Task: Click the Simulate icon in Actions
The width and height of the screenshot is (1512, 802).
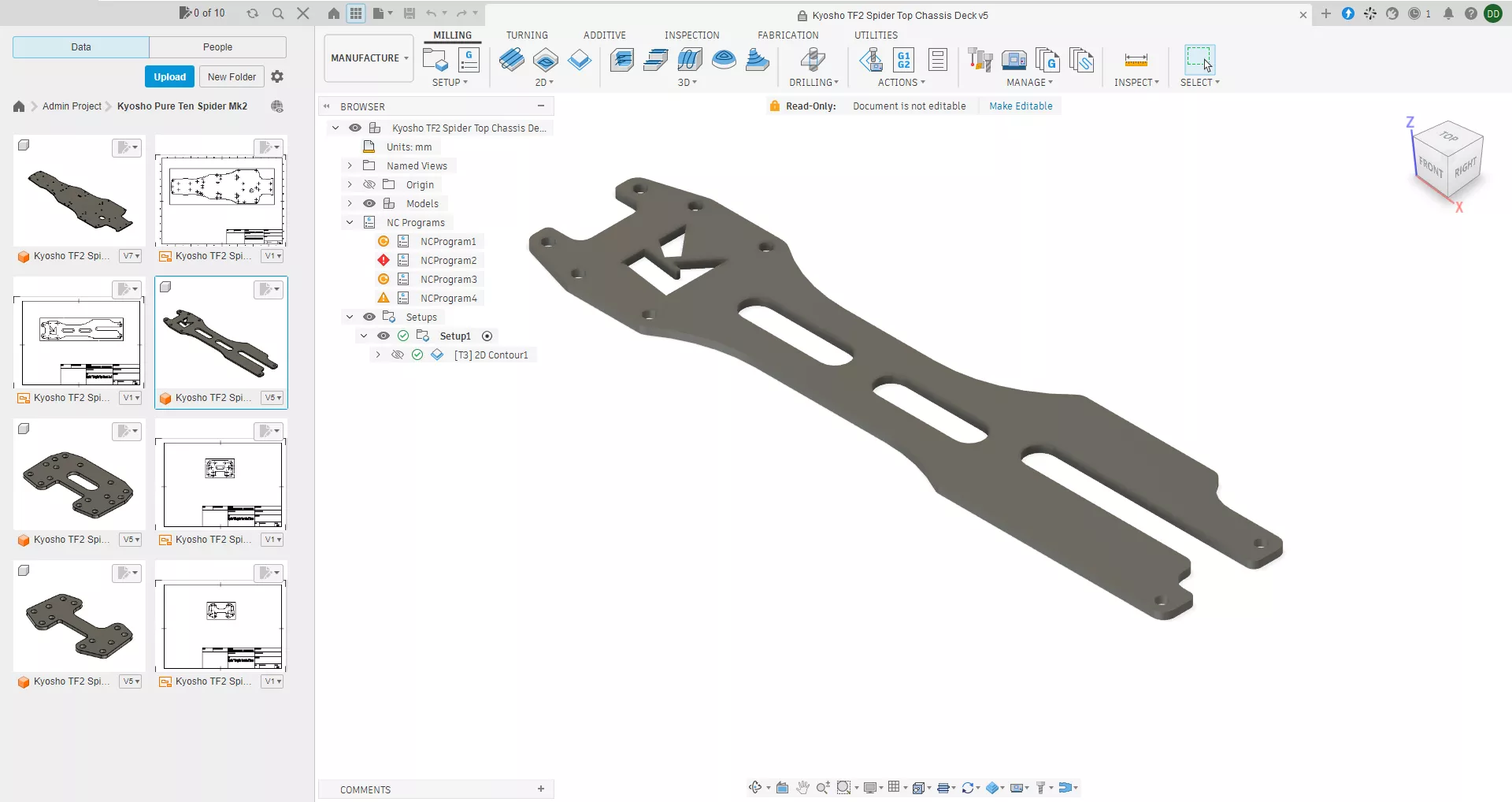Action: [870, 60]
